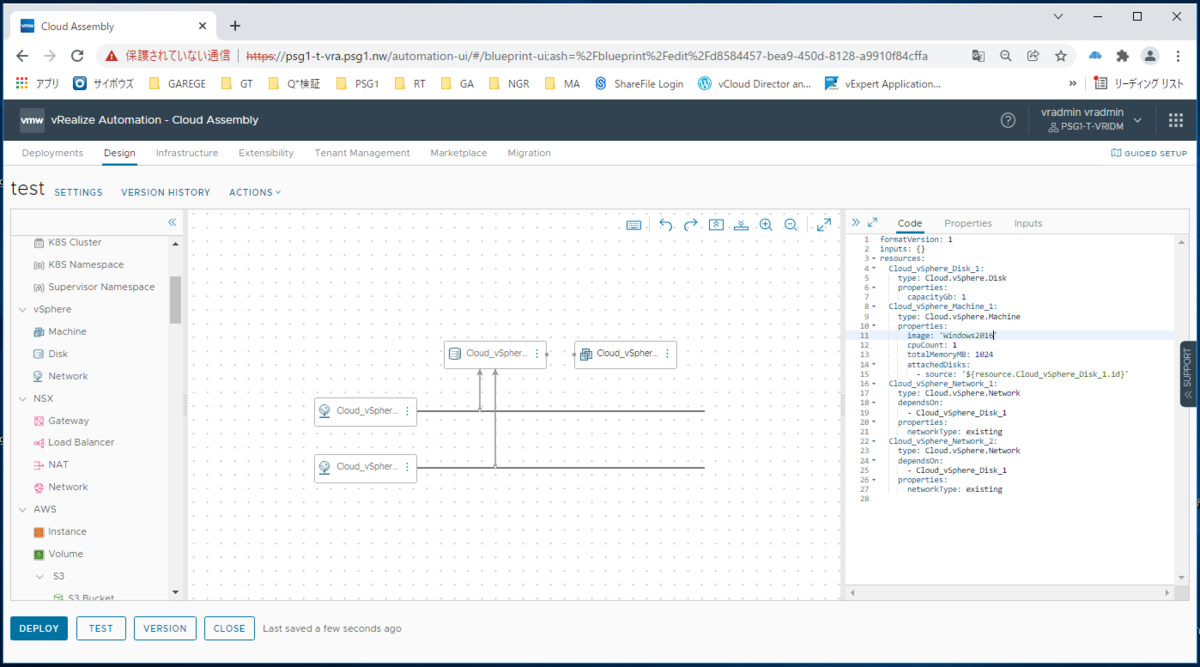The width and height of the screenshot is (1200, 667).
Task: Open Tenant Management tab
Action: [x=362, y=153]
